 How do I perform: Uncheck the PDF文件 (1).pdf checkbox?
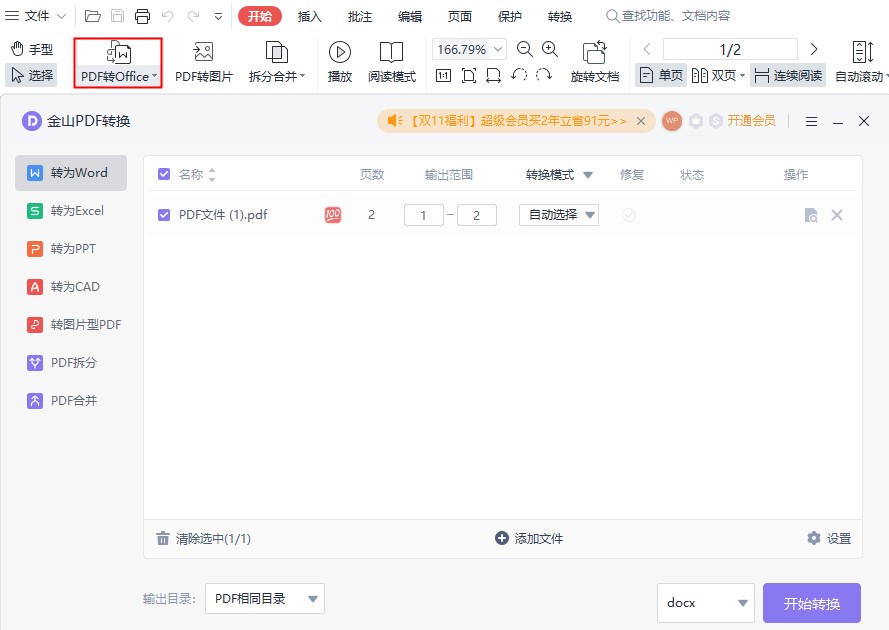[x=164, y=215]
